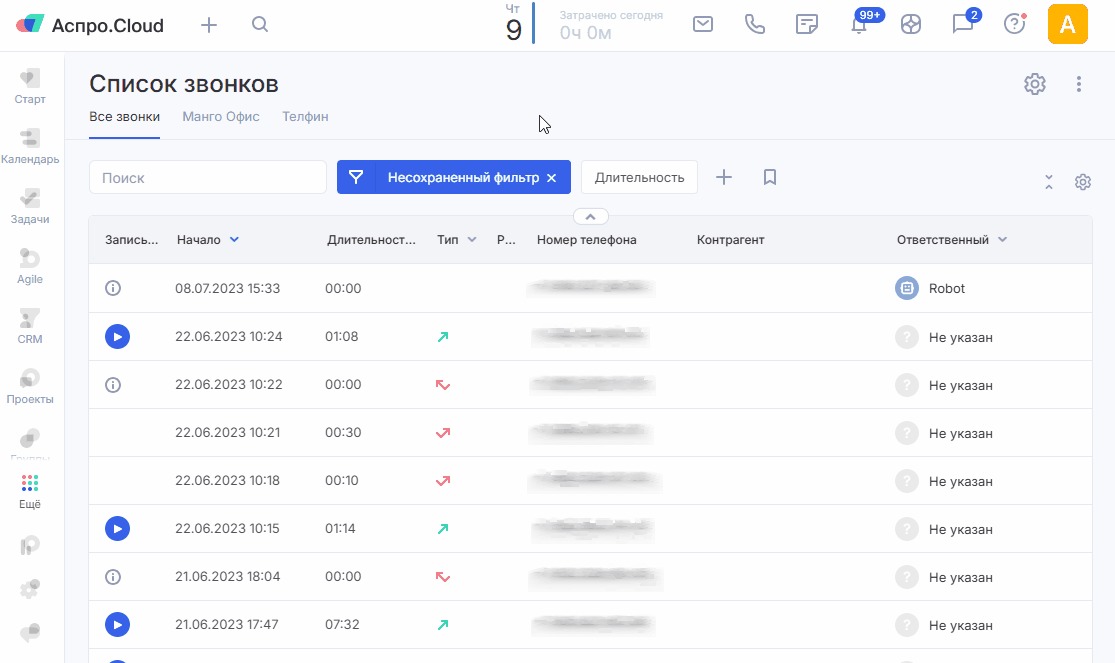
Task: Open notifications bell with 99+ badge
Action: click(x=860, y=24)
